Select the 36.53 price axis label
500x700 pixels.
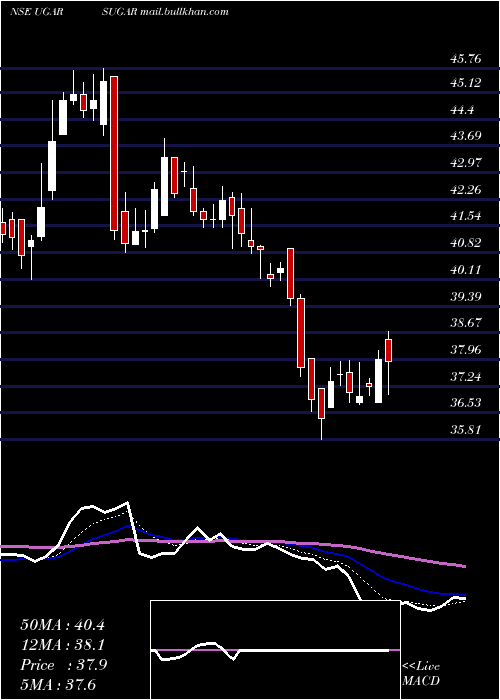click(466, 403)
